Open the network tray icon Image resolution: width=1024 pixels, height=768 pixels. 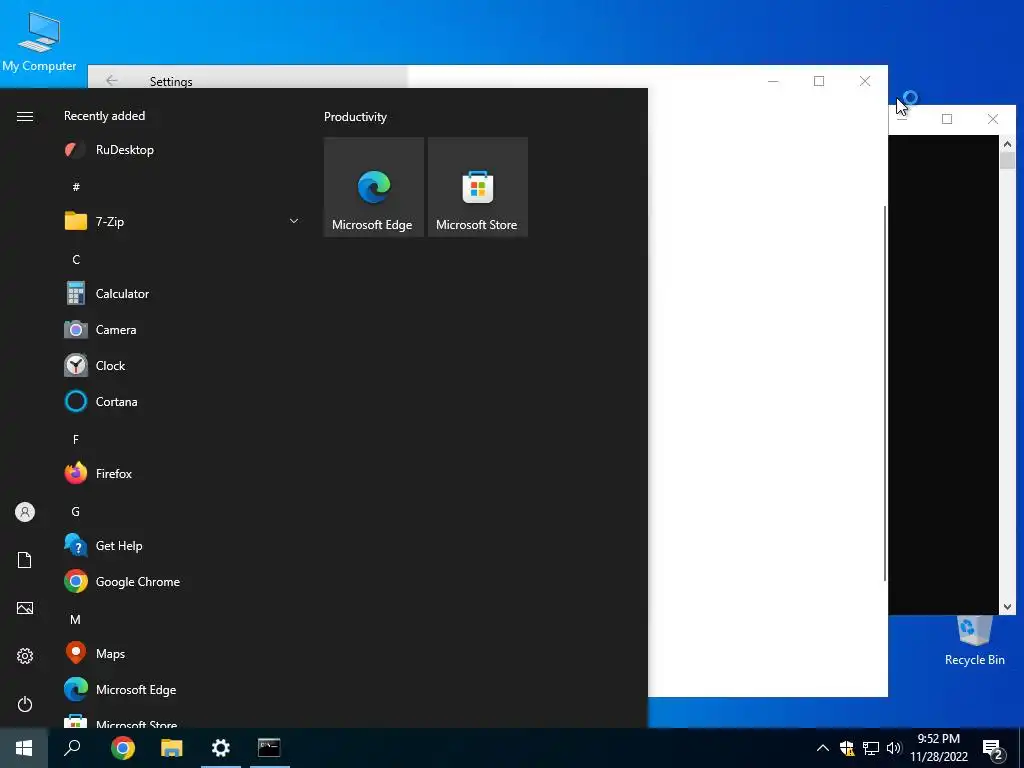point(871,748)
